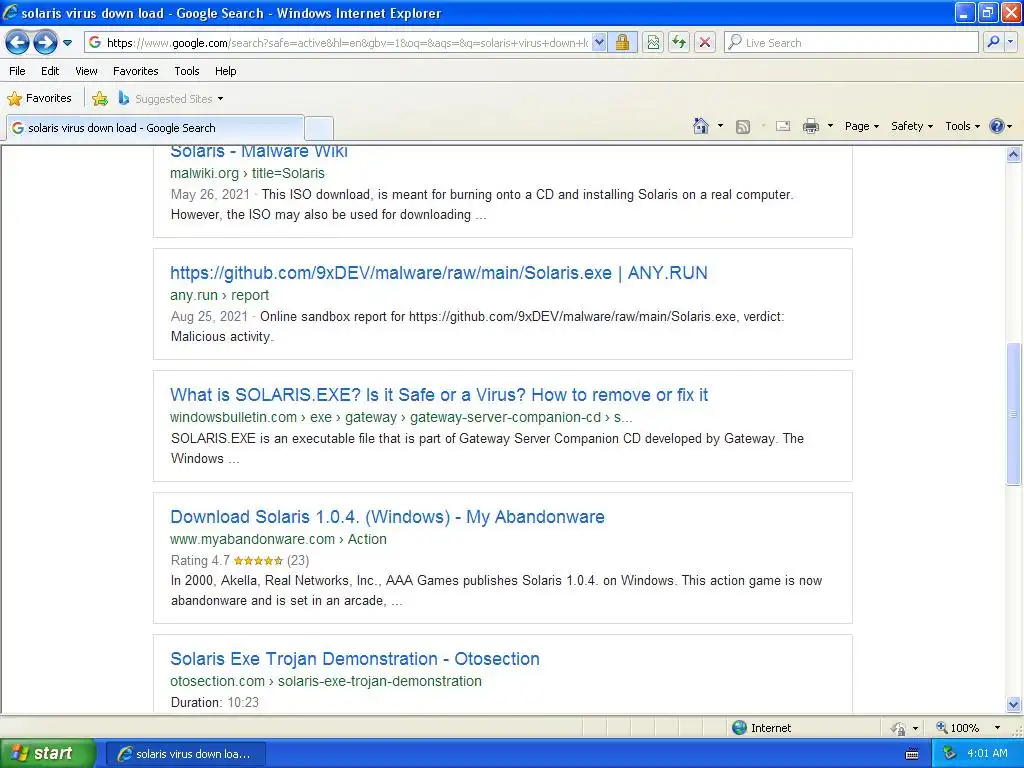Click the Help question mark icon
This screenshot has width=1024, height=768.
997,126
